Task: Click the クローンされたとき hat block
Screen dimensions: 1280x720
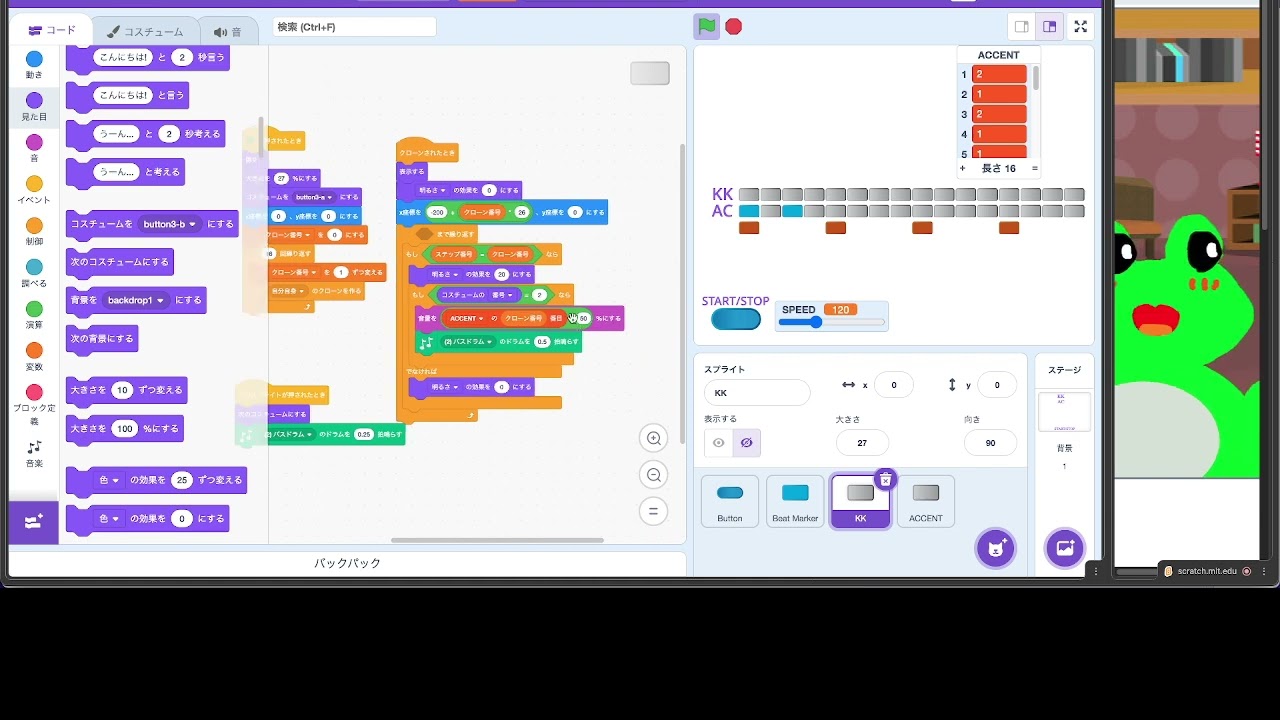Action: pos(427,151)
